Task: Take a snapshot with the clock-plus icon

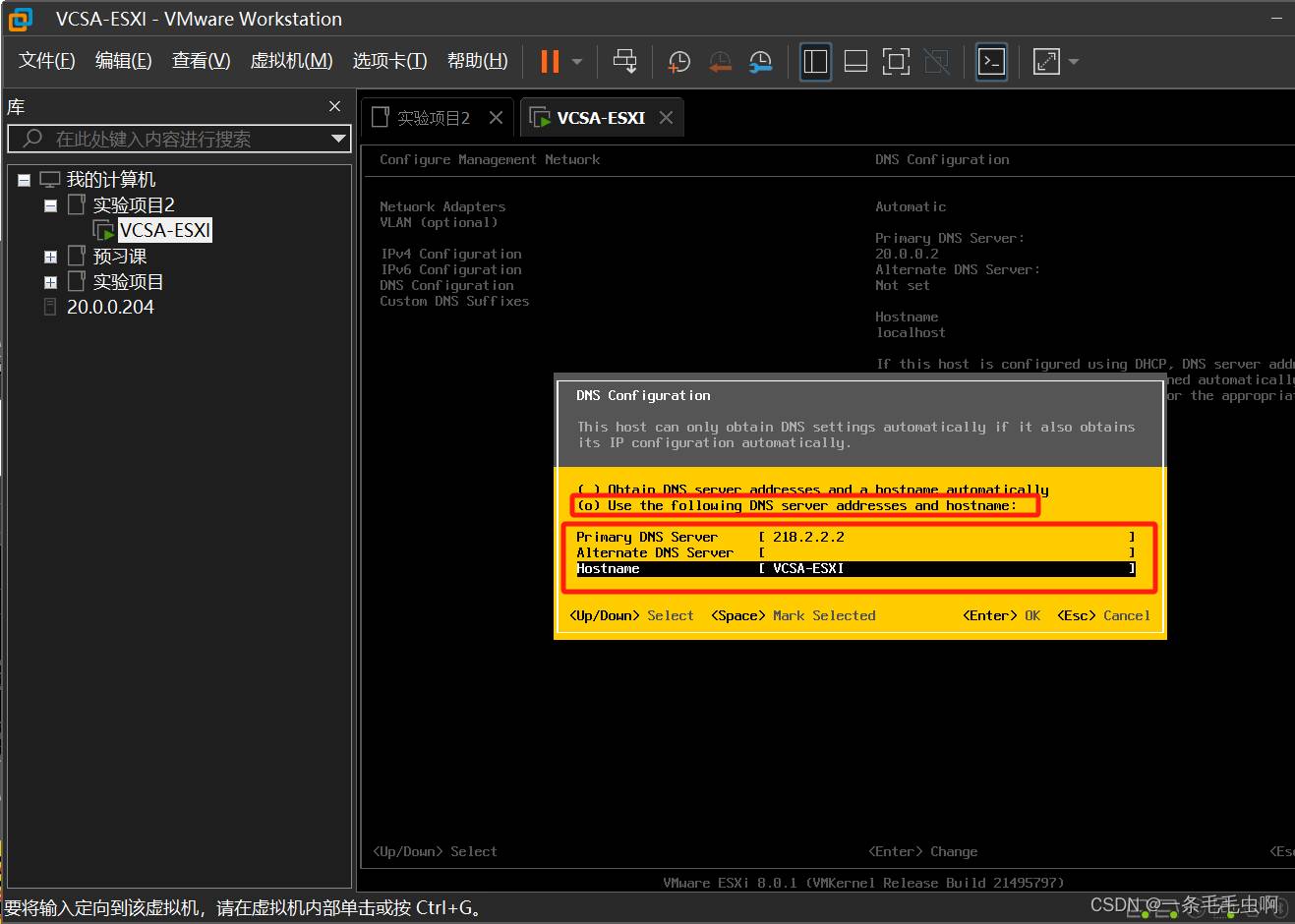Action: pos(678,62)
